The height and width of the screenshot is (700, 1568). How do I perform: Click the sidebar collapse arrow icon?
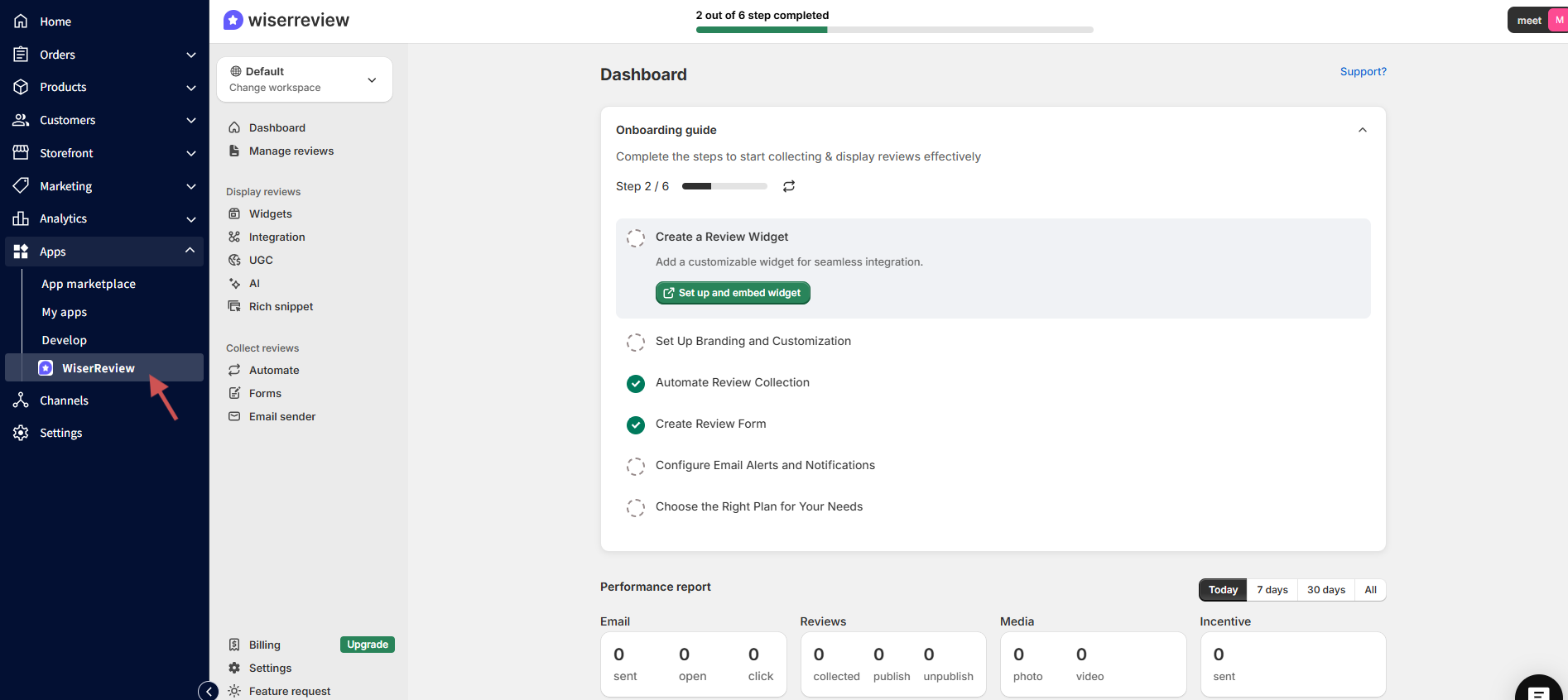point(209,691)
